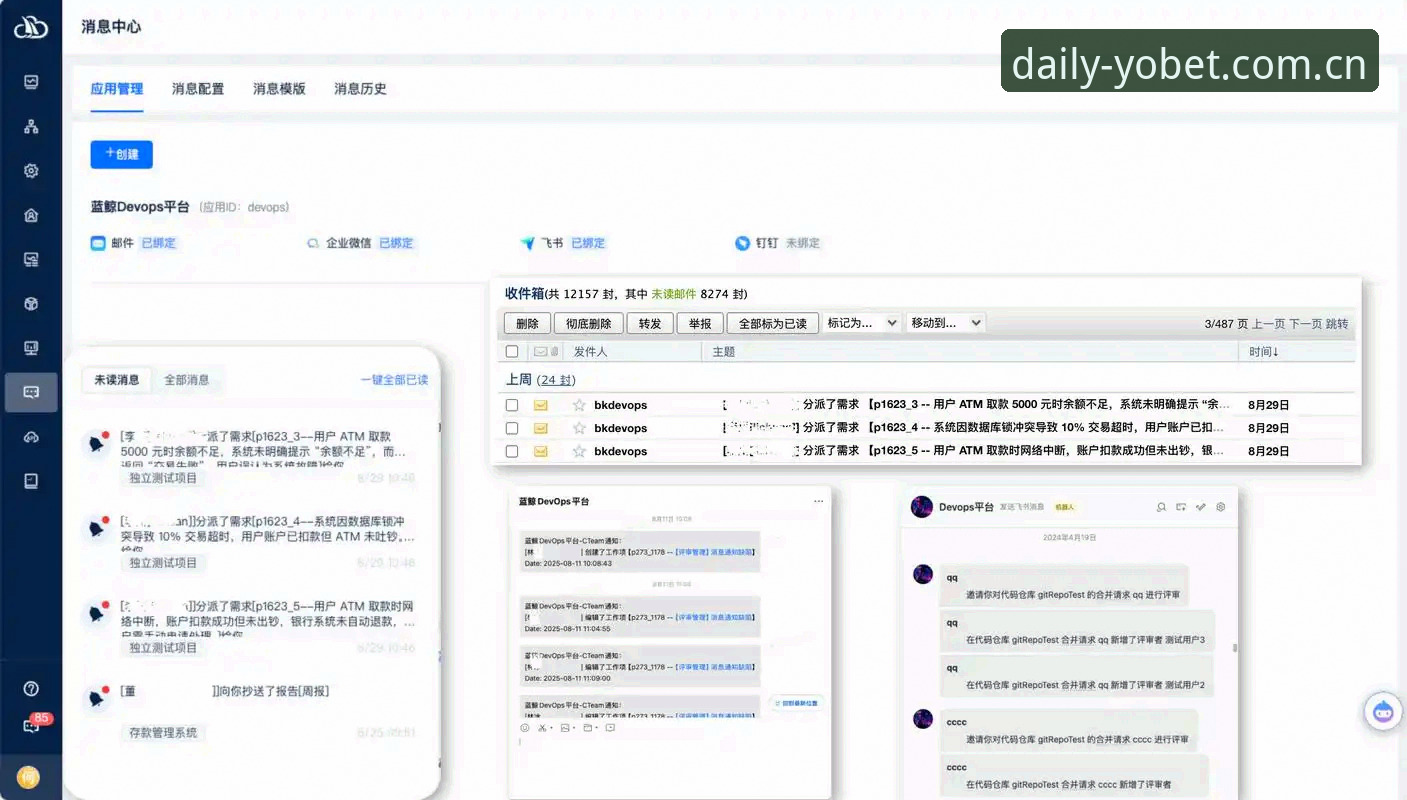Click the 发件人 column header
1407x800 pixels.
pyautogui.click(x=590, y=352)
